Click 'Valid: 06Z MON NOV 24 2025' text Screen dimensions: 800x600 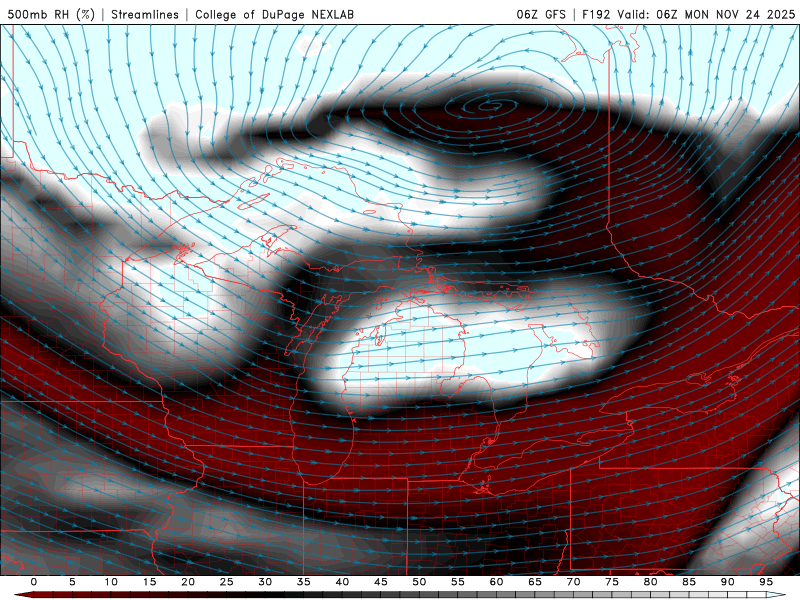pyautogui.click(x=706, y=14)
